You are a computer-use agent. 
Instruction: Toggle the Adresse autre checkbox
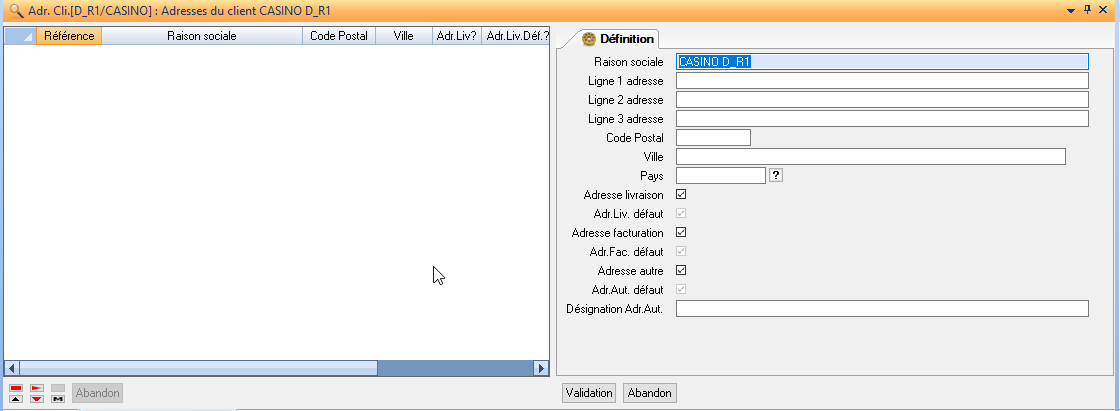pyautogui.click(x=681, y=270)
